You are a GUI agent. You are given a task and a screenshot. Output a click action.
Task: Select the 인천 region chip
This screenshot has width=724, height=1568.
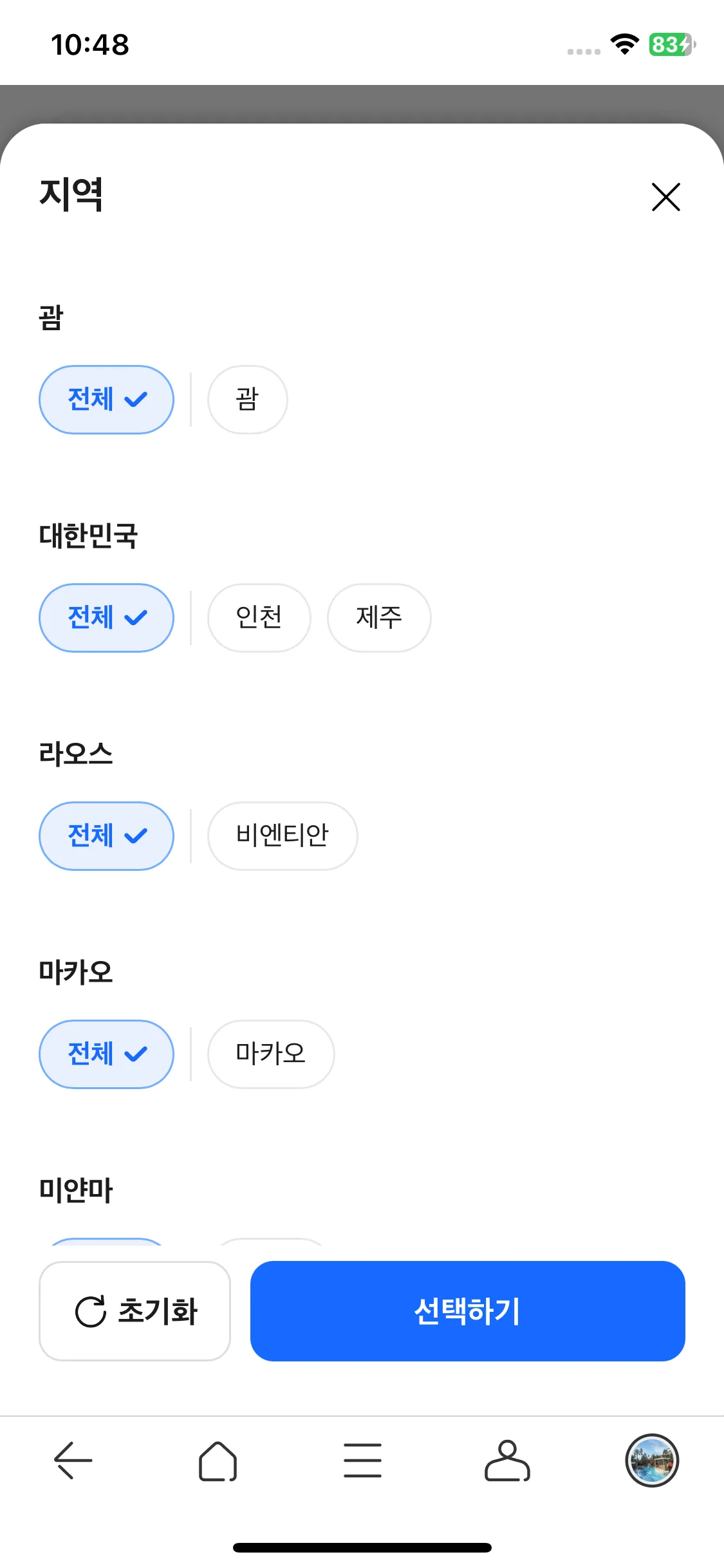[x=259, y=618]
